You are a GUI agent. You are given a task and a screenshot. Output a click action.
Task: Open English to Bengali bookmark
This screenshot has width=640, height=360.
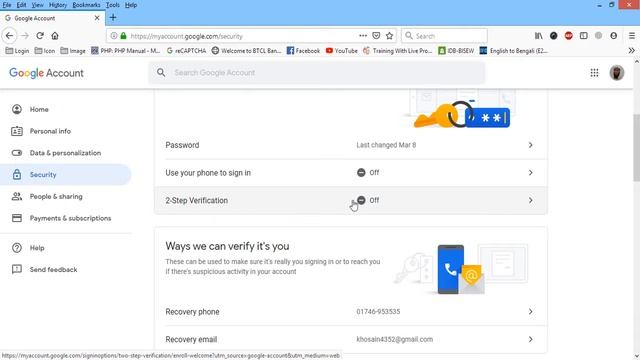click(514, 51)
